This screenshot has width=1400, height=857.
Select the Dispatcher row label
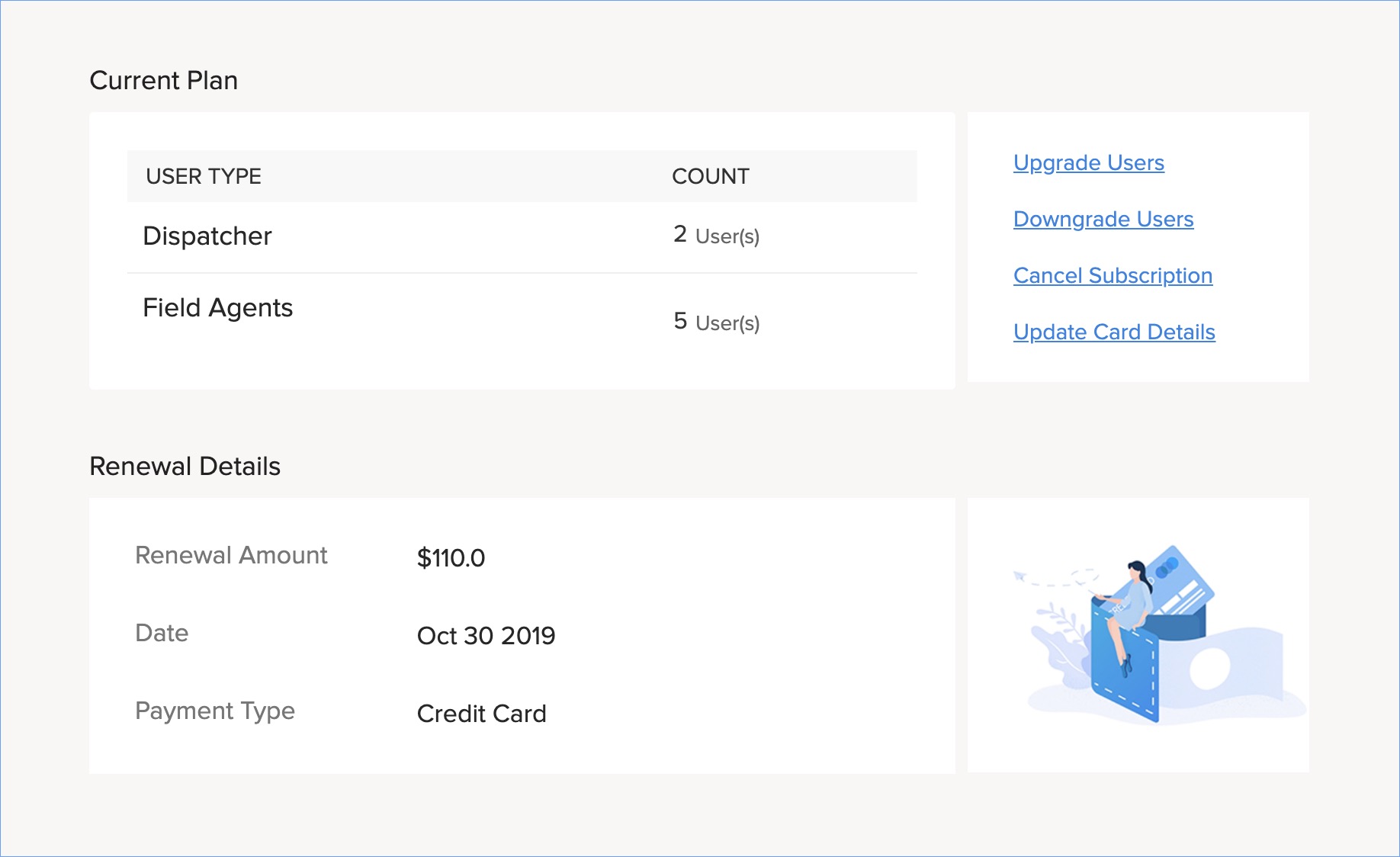[x=207, y=236]
